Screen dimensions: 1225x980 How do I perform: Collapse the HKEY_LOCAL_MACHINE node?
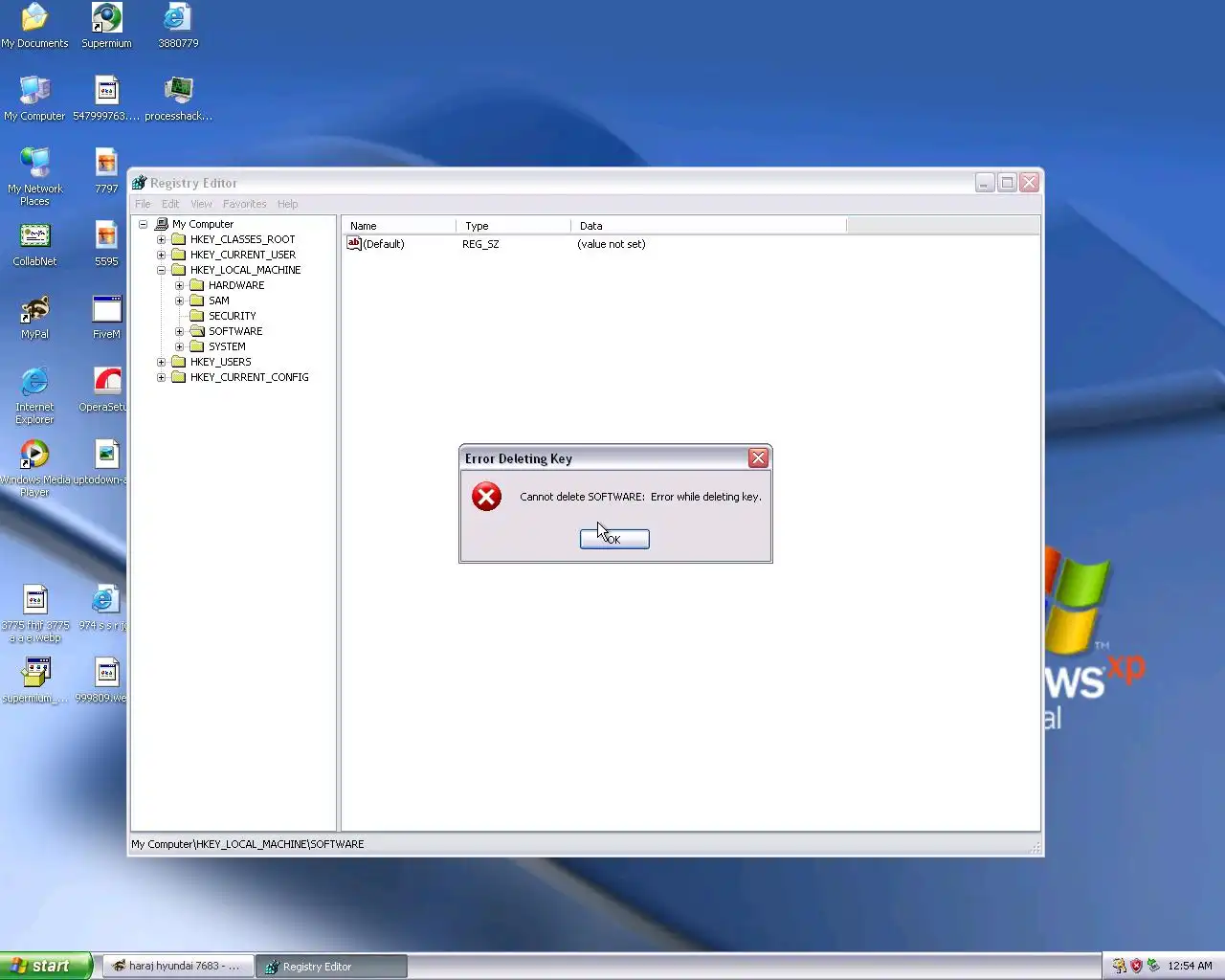(161, 270)
